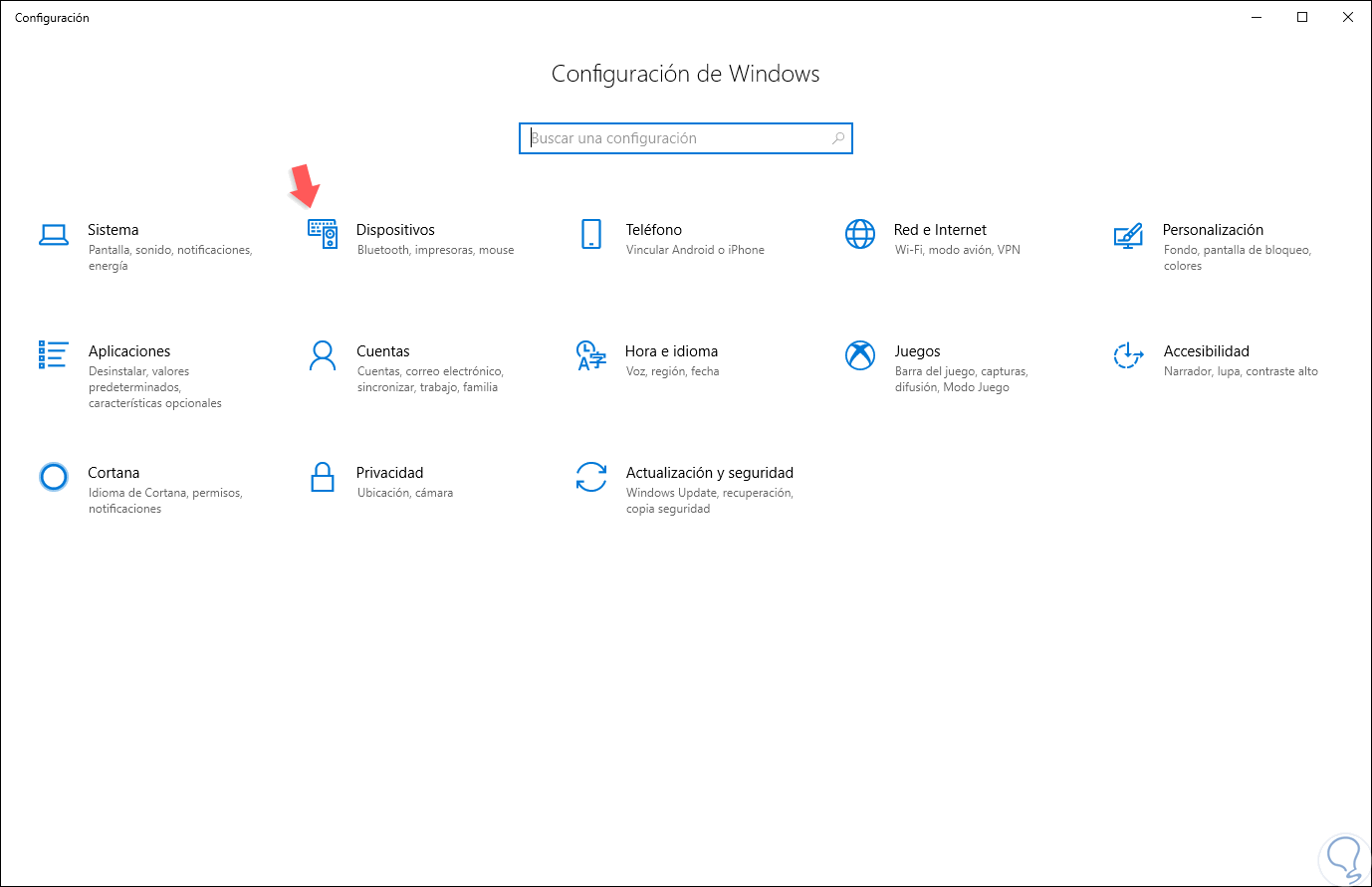This screenshot has width=1372, height=887.
Task: Open the Sistema laptop icon
Action: (x=54, y=235)
